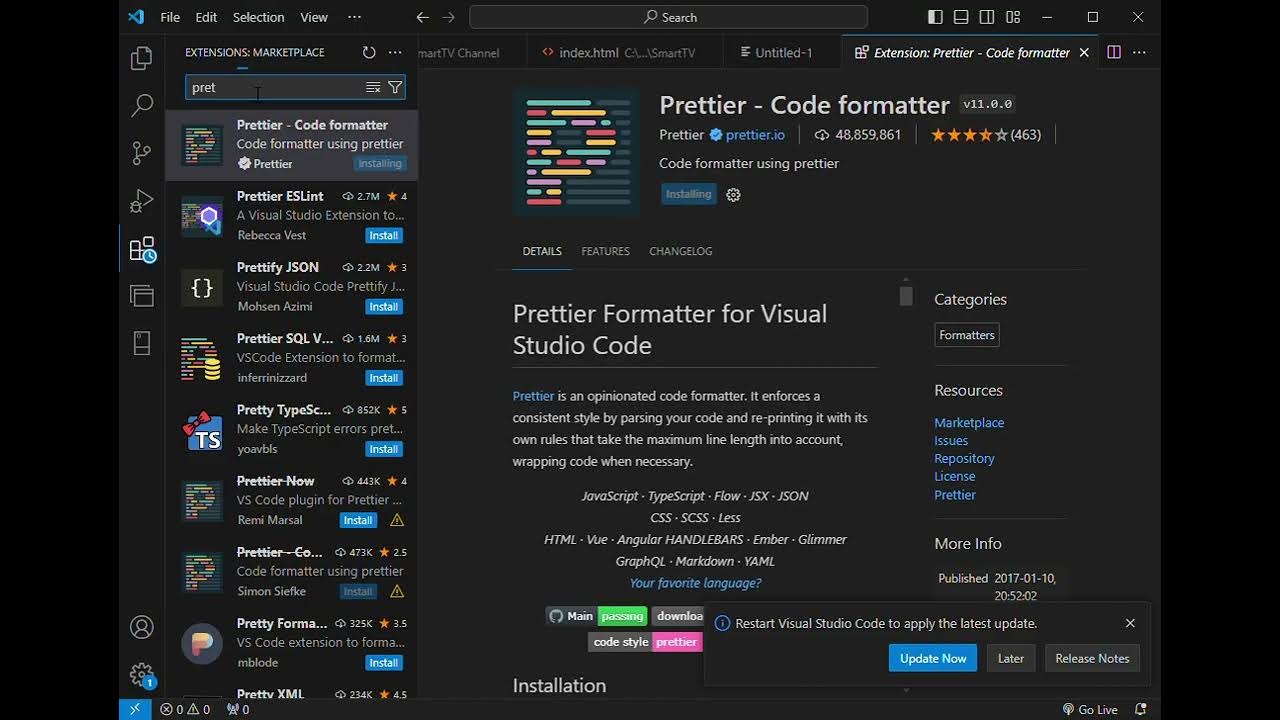1280x720 pixels.
Task: Install the Prettier ESLint extension
Action: 384,236
